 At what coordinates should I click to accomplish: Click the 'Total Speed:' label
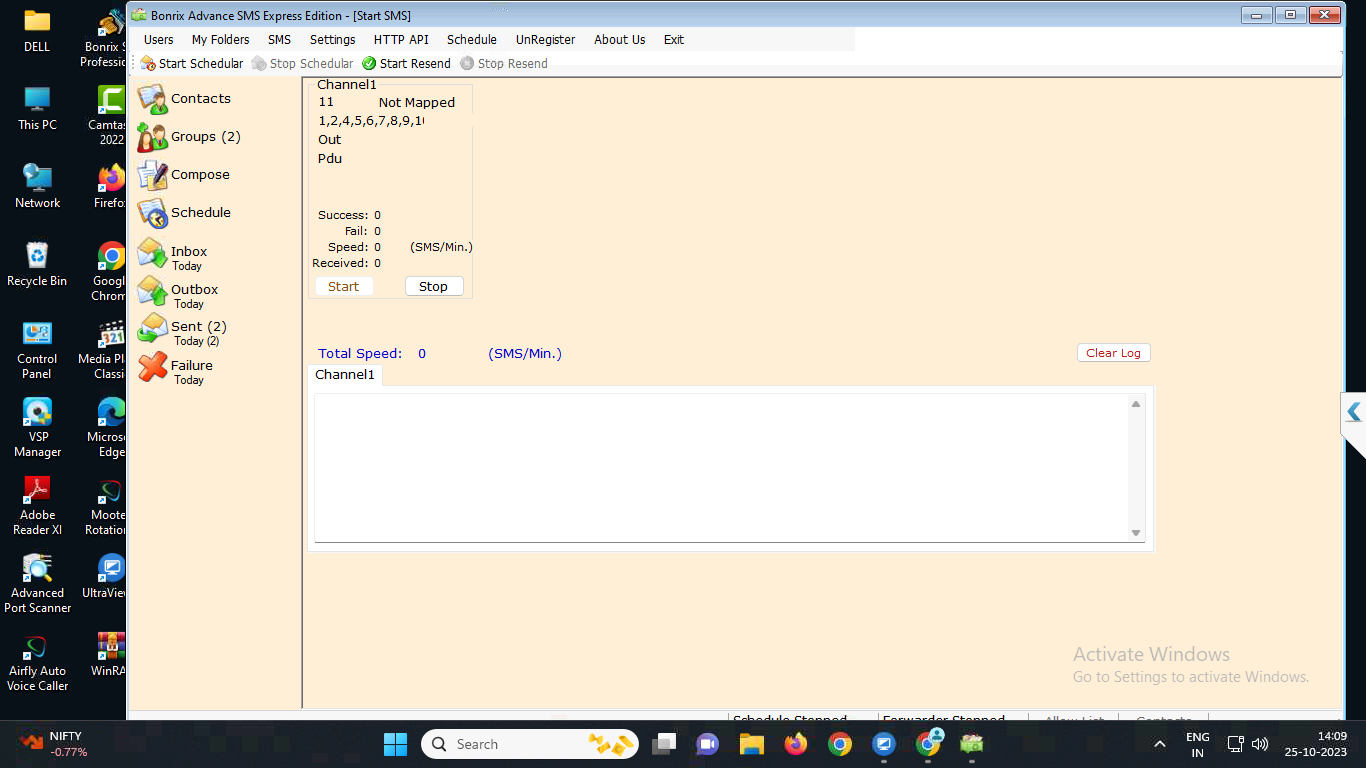coord(360,354)
